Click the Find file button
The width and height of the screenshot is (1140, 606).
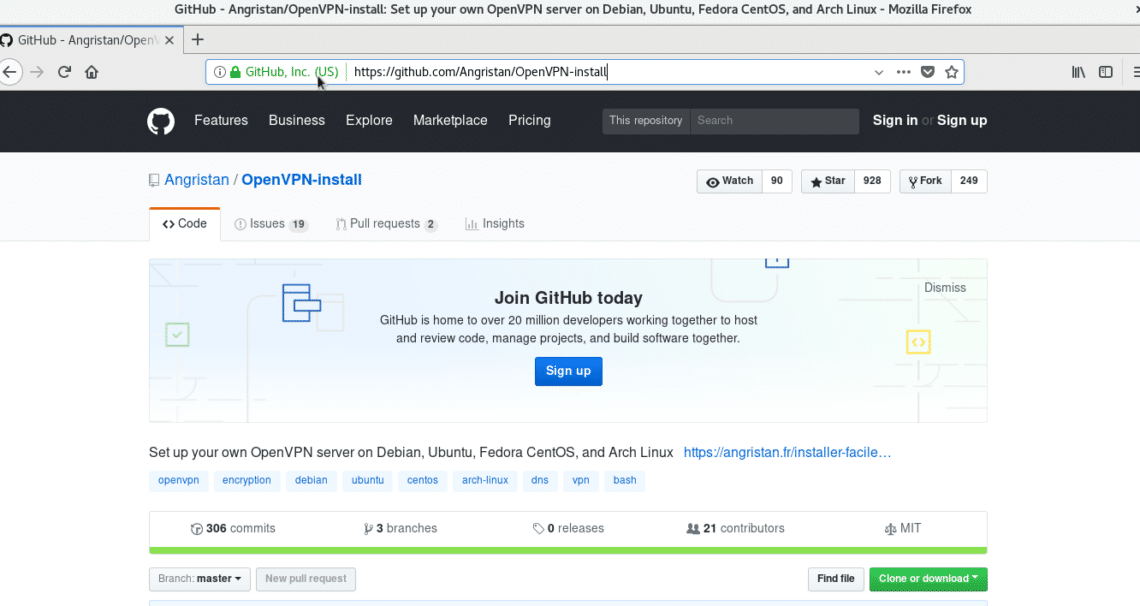pyautogui.click(x=835, y=579)
